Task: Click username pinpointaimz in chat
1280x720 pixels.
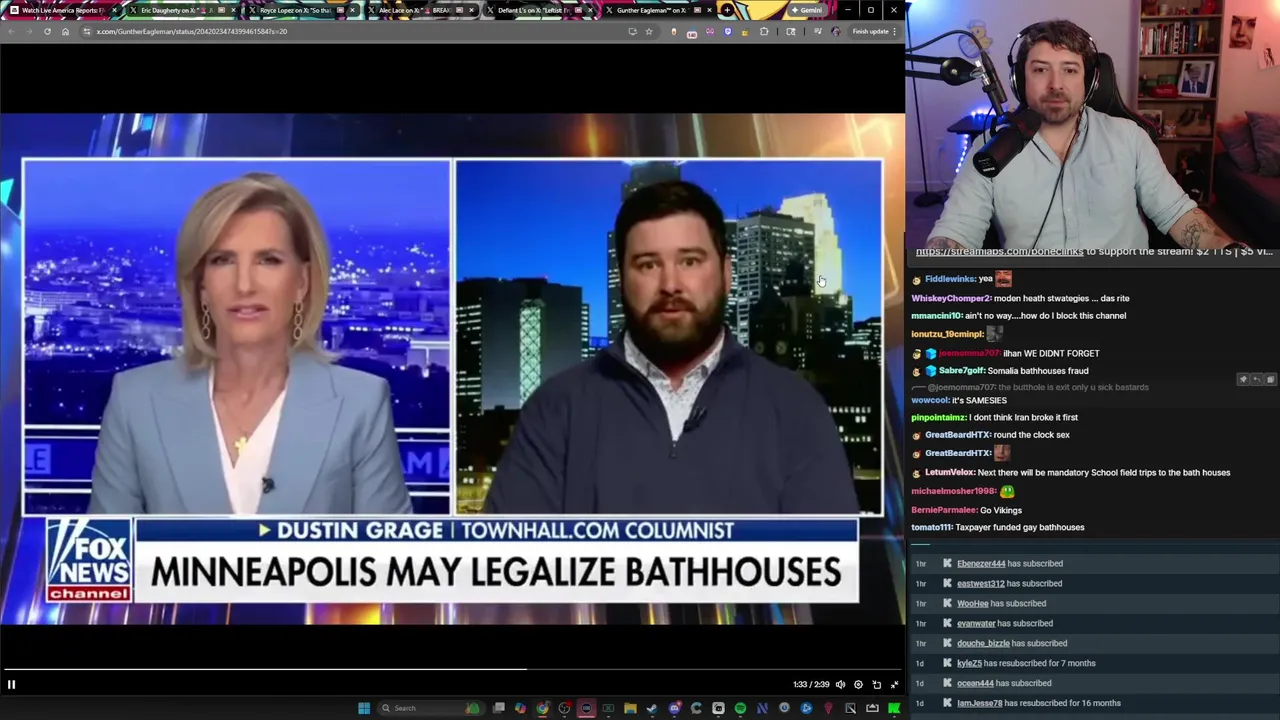Action: click(x=938, y=418)
